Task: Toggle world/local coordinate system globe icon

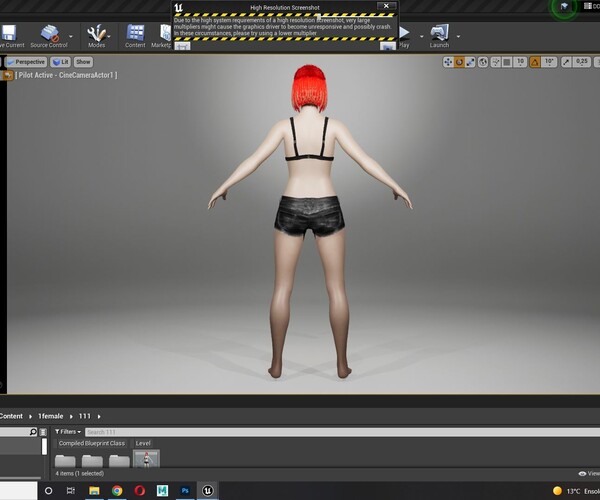Action: coord(483,62)
